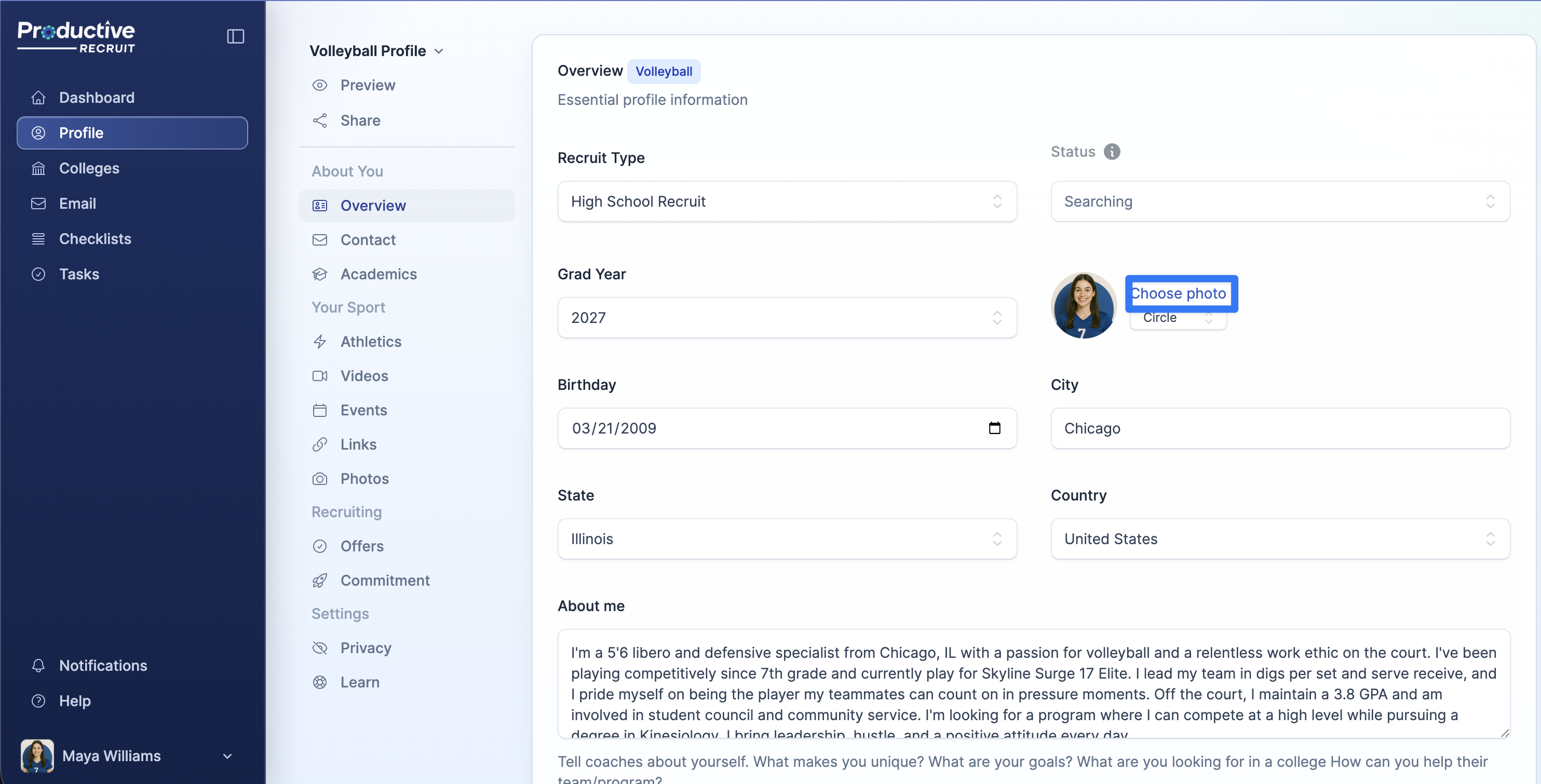Open the Recruit Type dropdown
The height and width of the screenshot is (784, 1541).
pos(787,201)
